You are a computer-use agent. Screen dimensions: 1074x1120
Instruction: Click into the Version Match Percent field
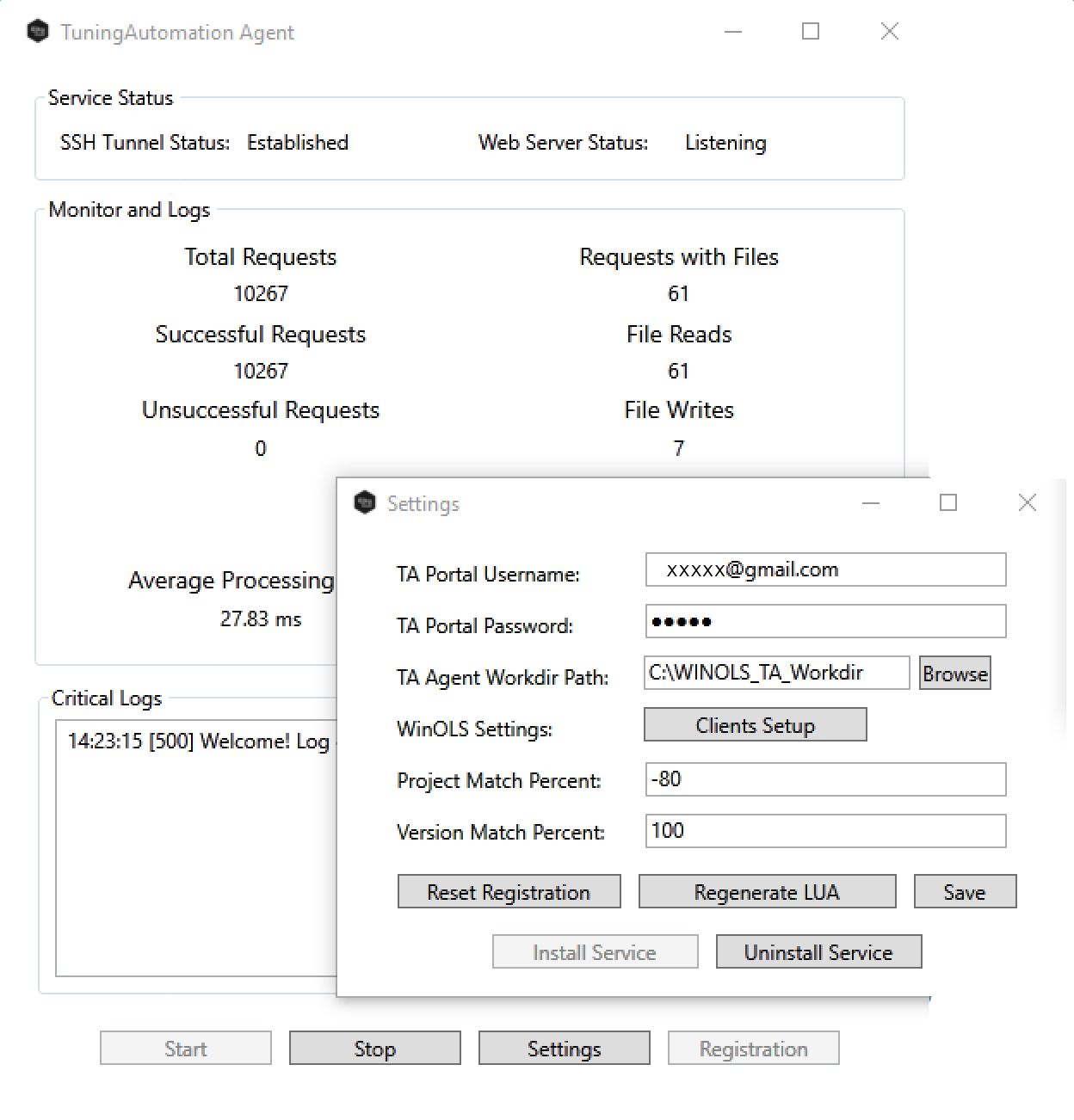click(825, 831)
